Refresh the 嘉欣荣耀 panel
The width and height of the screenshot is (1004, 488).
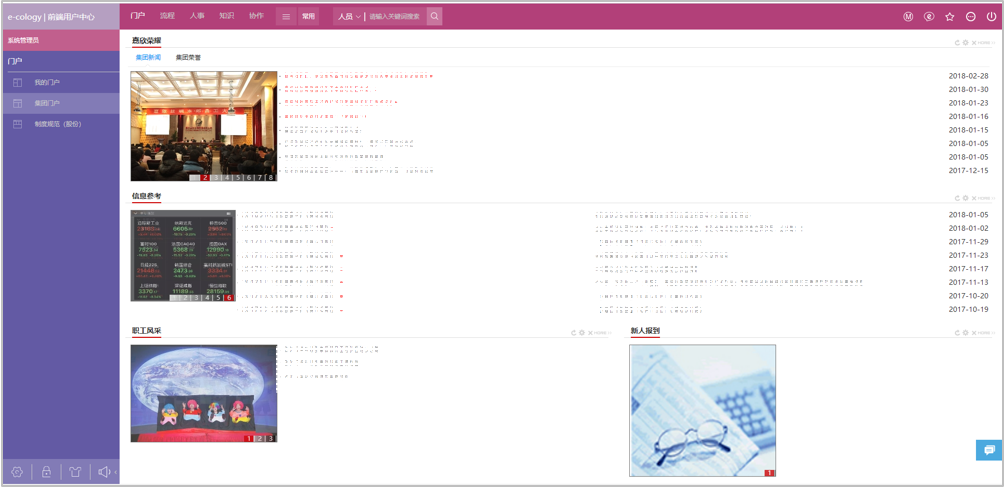tap(957, 43)
